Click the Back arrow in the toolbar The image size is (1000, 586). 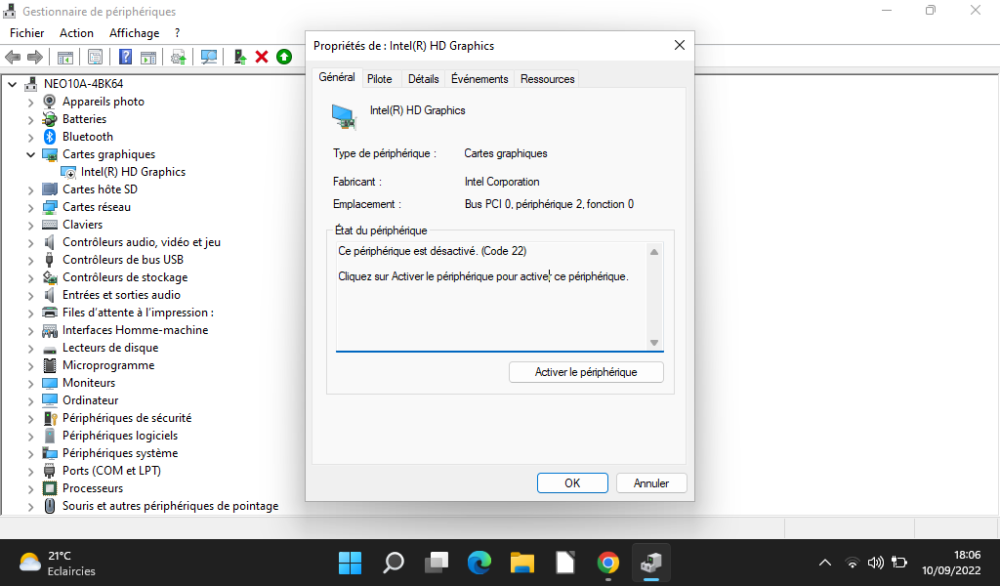13,57
